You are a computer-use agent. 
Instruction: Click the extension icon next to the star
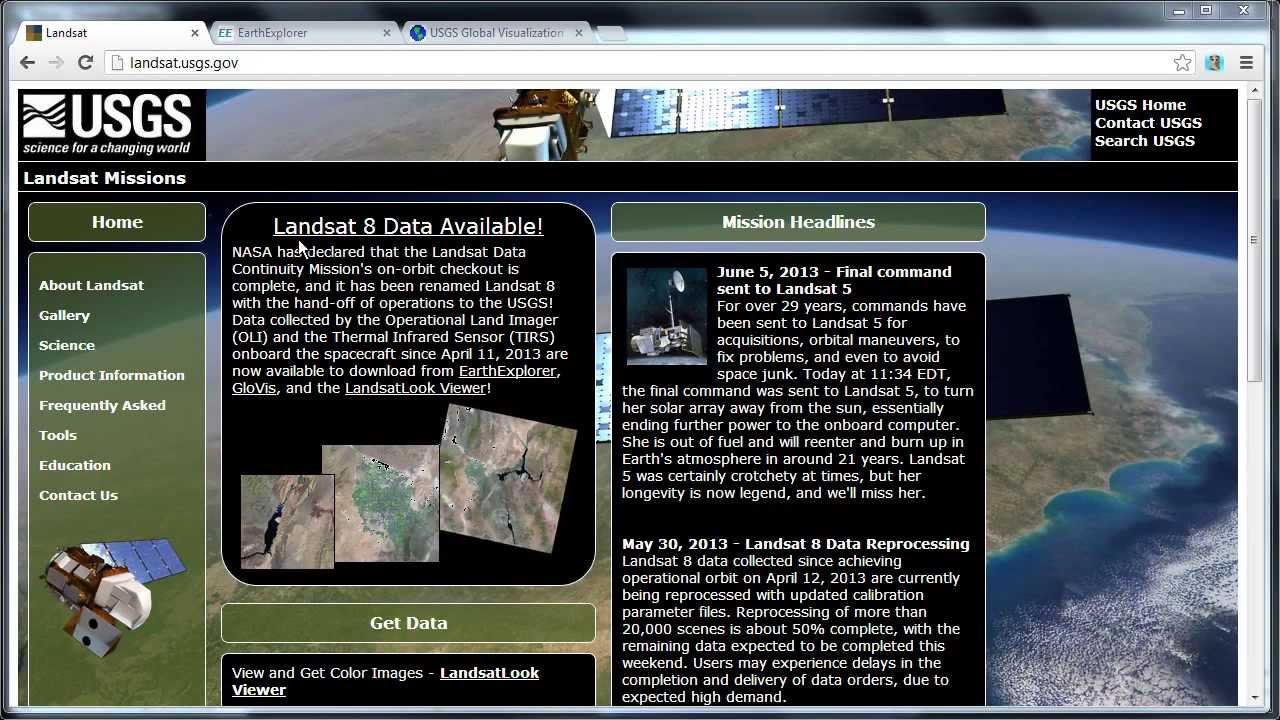tap(1214, 62)
